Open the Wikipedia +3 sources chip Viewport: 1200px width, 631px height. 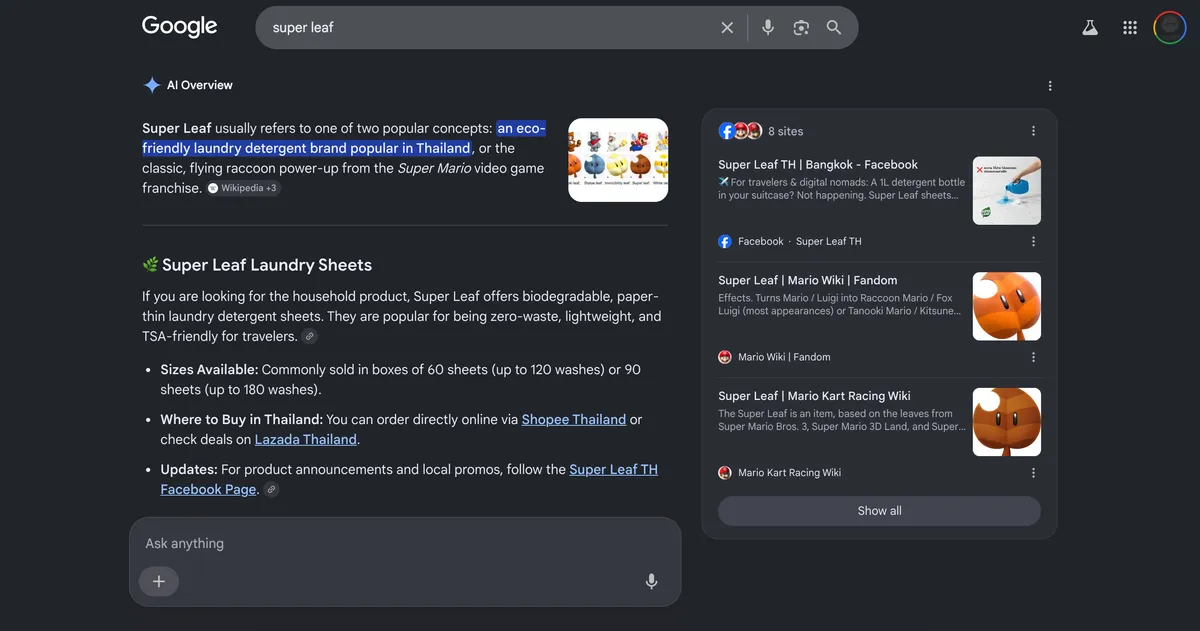tap(244, 188)
